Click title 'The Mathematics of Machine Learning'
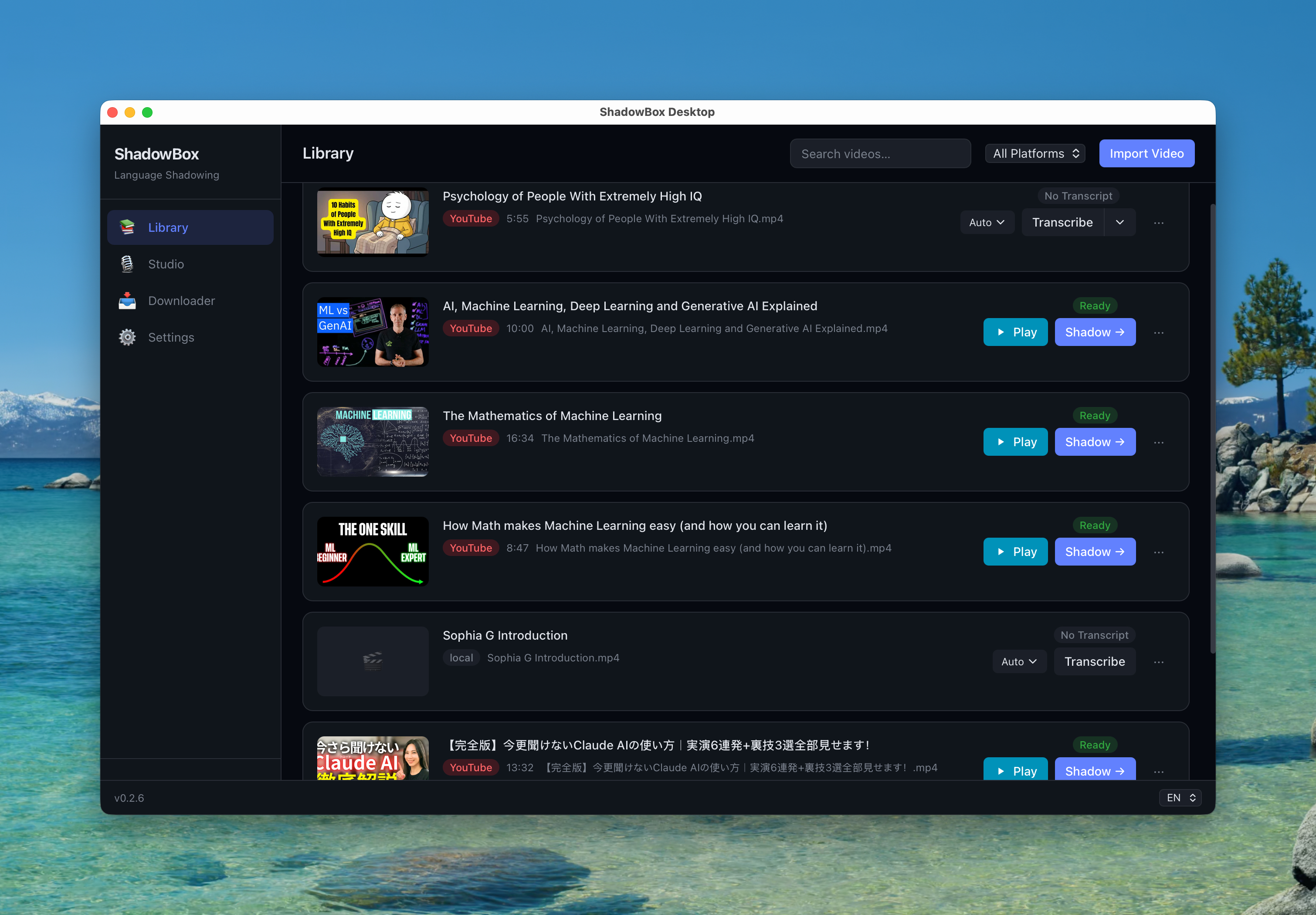 (x=552, y=416)
